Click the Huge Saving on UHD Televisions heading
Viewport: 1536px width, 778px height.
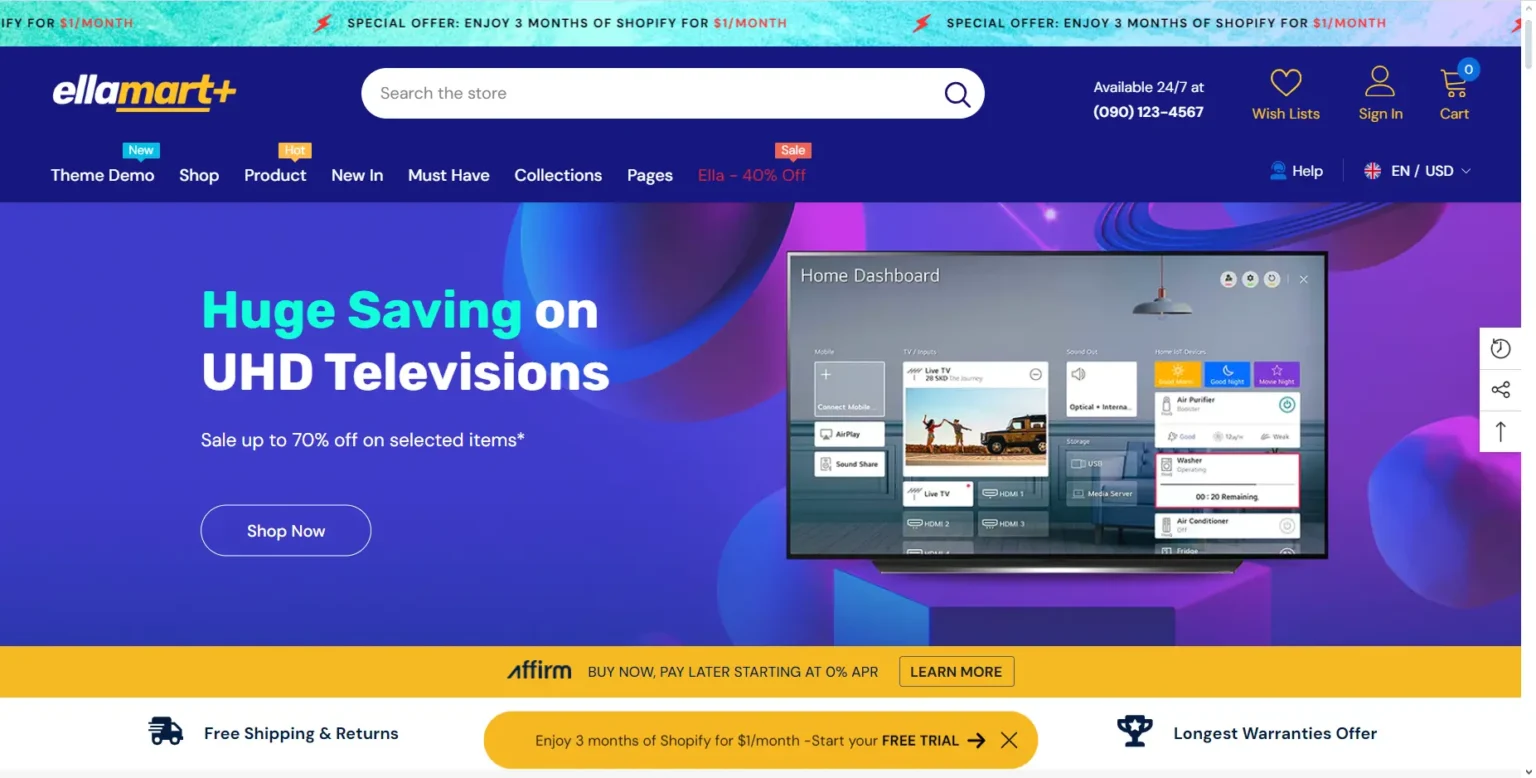click(405, 341)
